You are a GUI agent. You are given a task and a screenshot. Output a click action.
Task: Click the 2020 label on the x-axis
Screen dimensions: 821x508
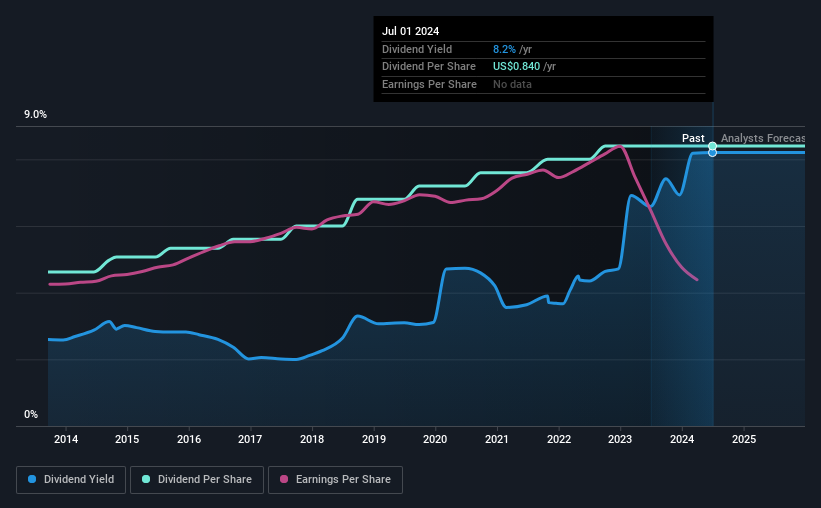pyautogui.click(x=435, y=439)
